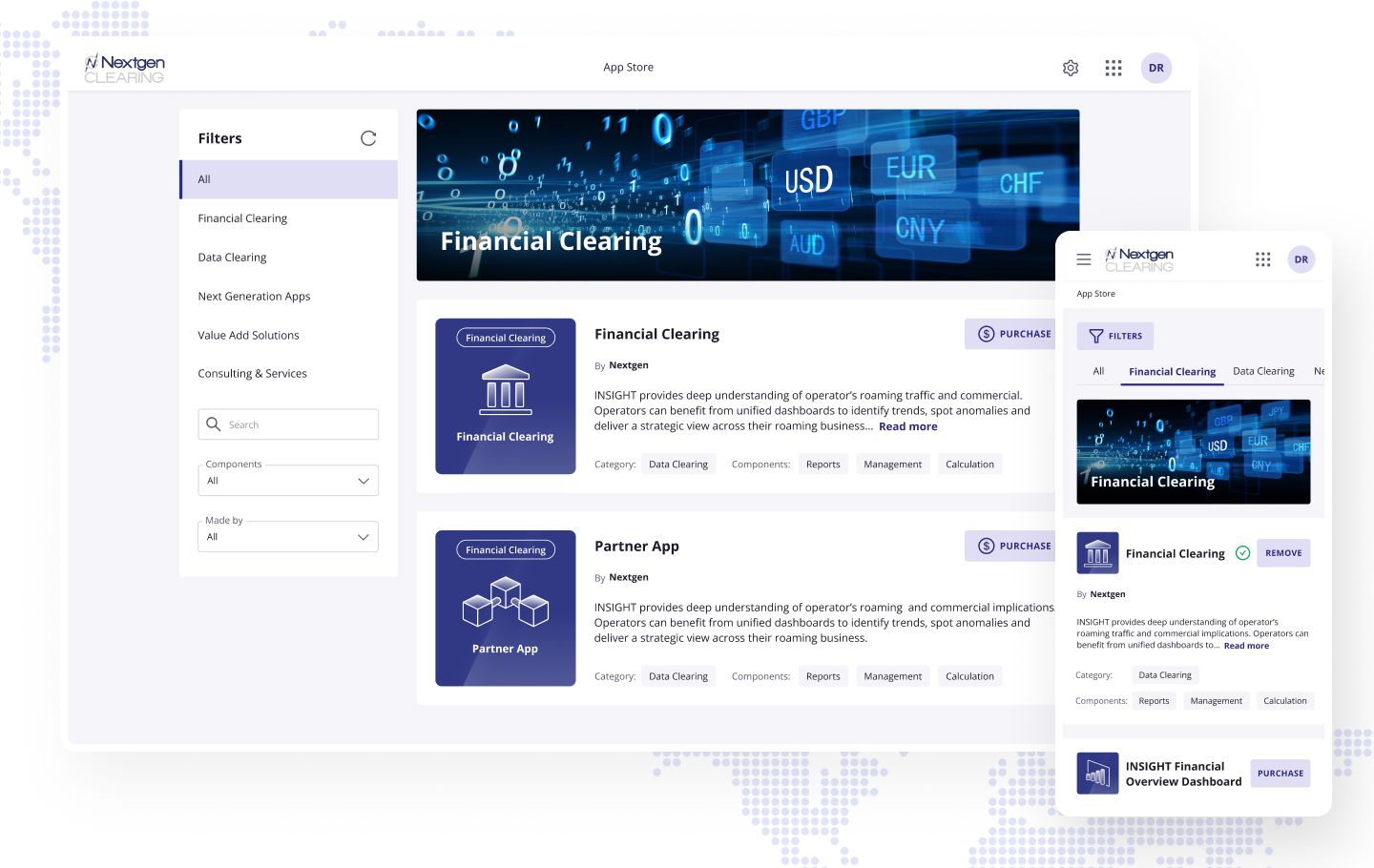Expand the Components dropdown
This screenshot has width=1374, height=868.
[288, 481]
